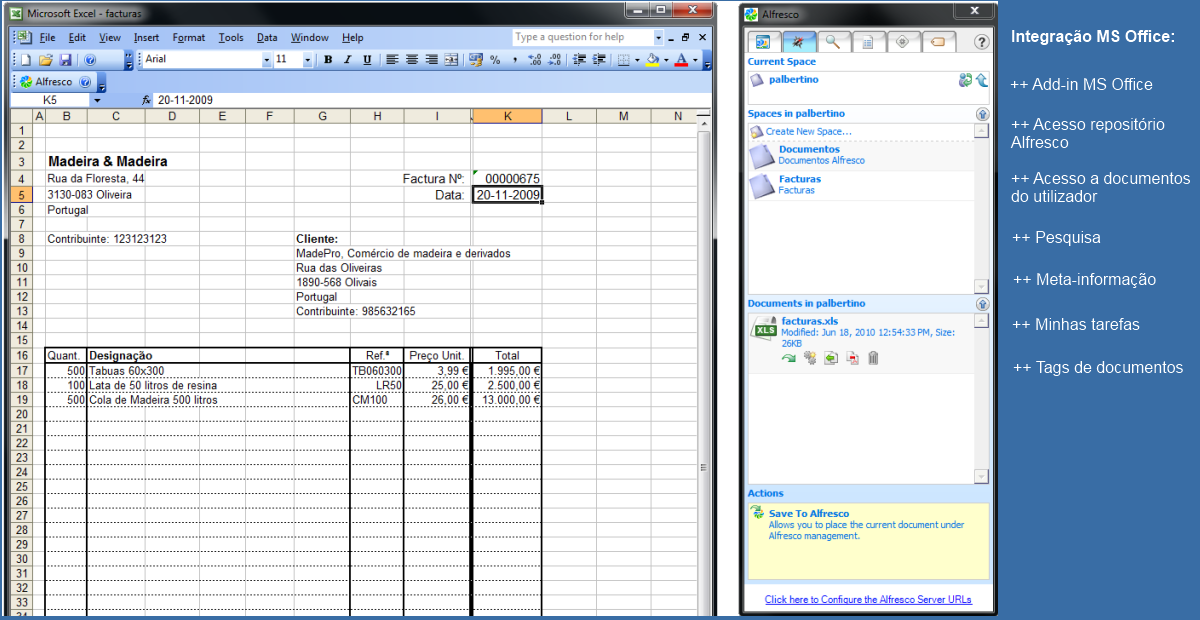The height and width of the screenshot is (620, 1200).
Task: Open the font name dropdown showing Arial
Action: coord(267,60)
